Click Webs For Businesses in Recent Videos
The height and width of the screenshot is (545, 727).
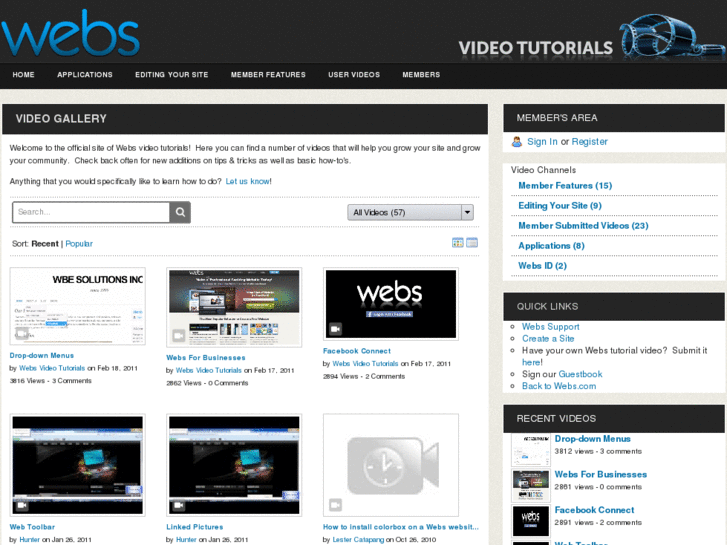(x=601, y=474)
